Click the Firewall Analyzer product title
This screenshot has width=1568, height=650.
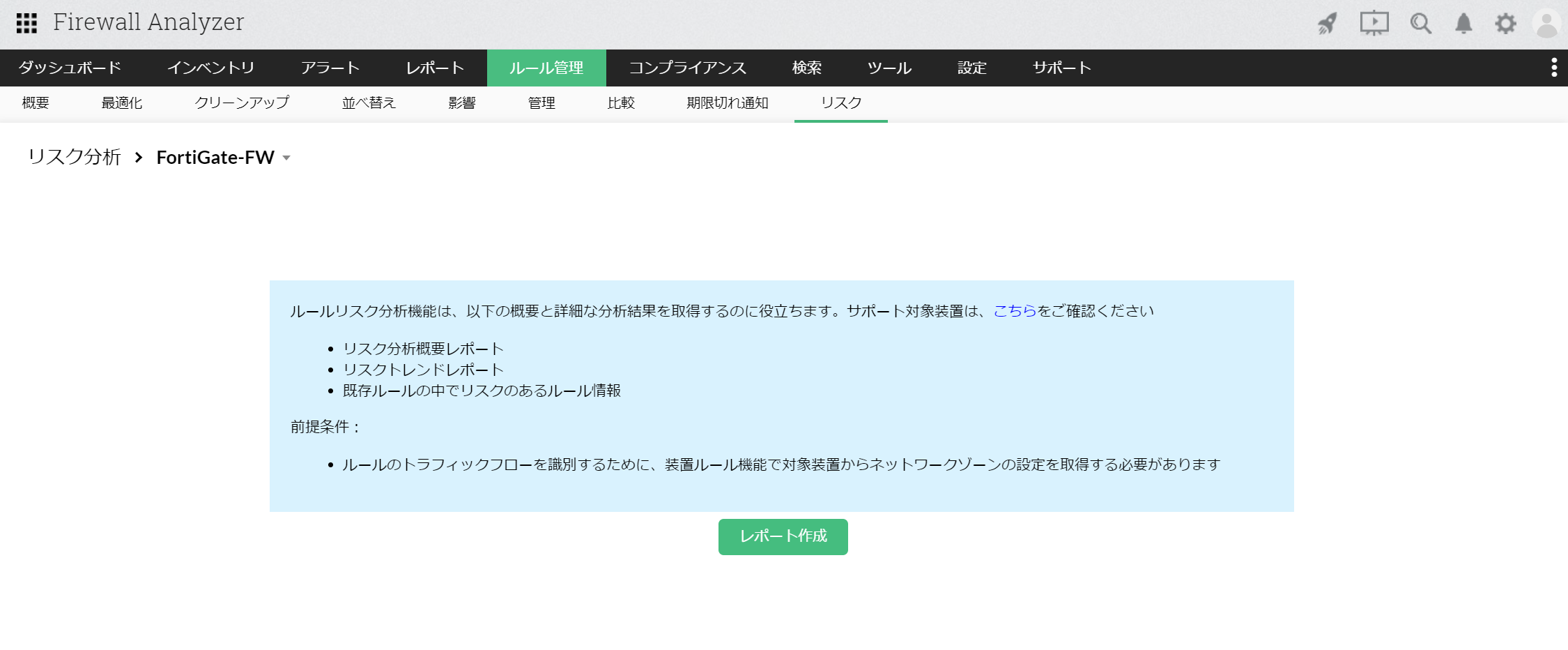[148, 22]
